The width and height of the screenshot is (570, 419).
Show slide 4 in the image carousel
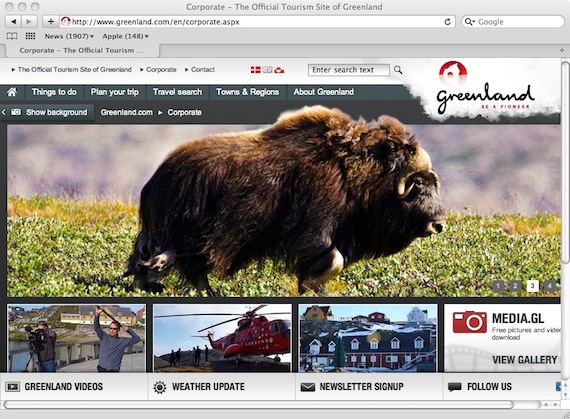coord(550,286)
